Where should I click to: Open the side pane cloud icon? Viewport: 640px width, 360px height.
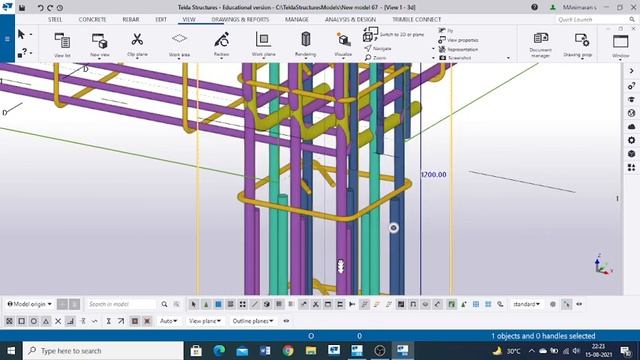tap(631, 127)
